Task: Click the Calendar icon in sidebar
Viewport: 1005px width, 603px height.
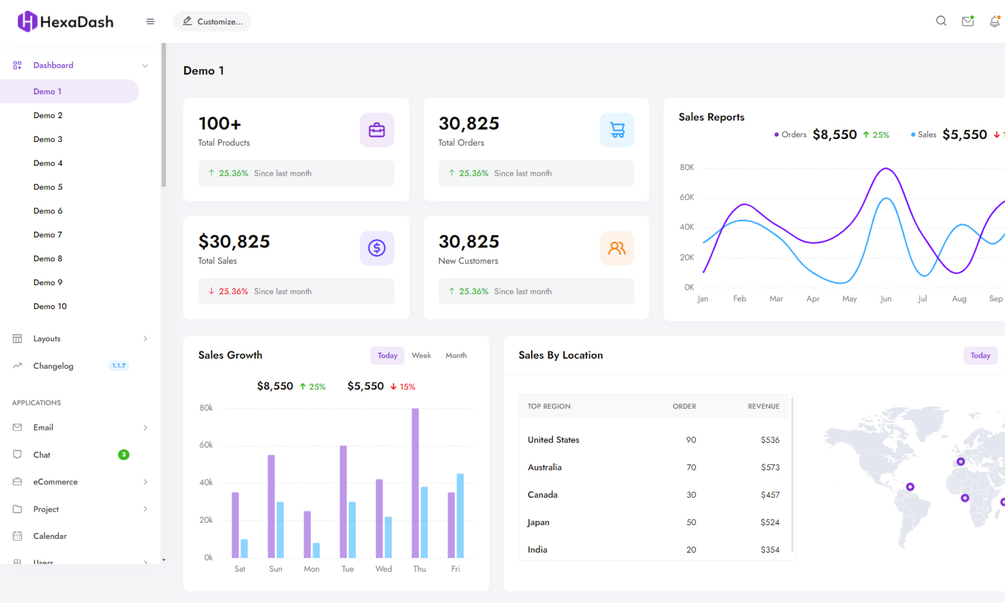Action: pos(17,536)
